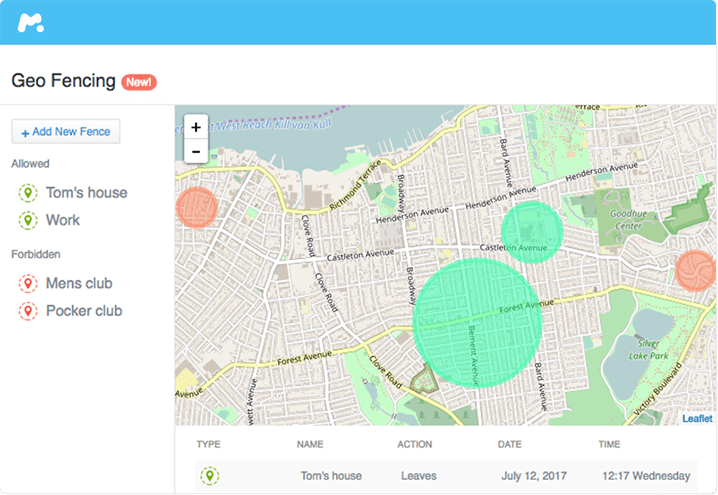This screenshot has width=718, height=495.
Task: Click green pin icon beside Work
Action: (x=27, y=220)
